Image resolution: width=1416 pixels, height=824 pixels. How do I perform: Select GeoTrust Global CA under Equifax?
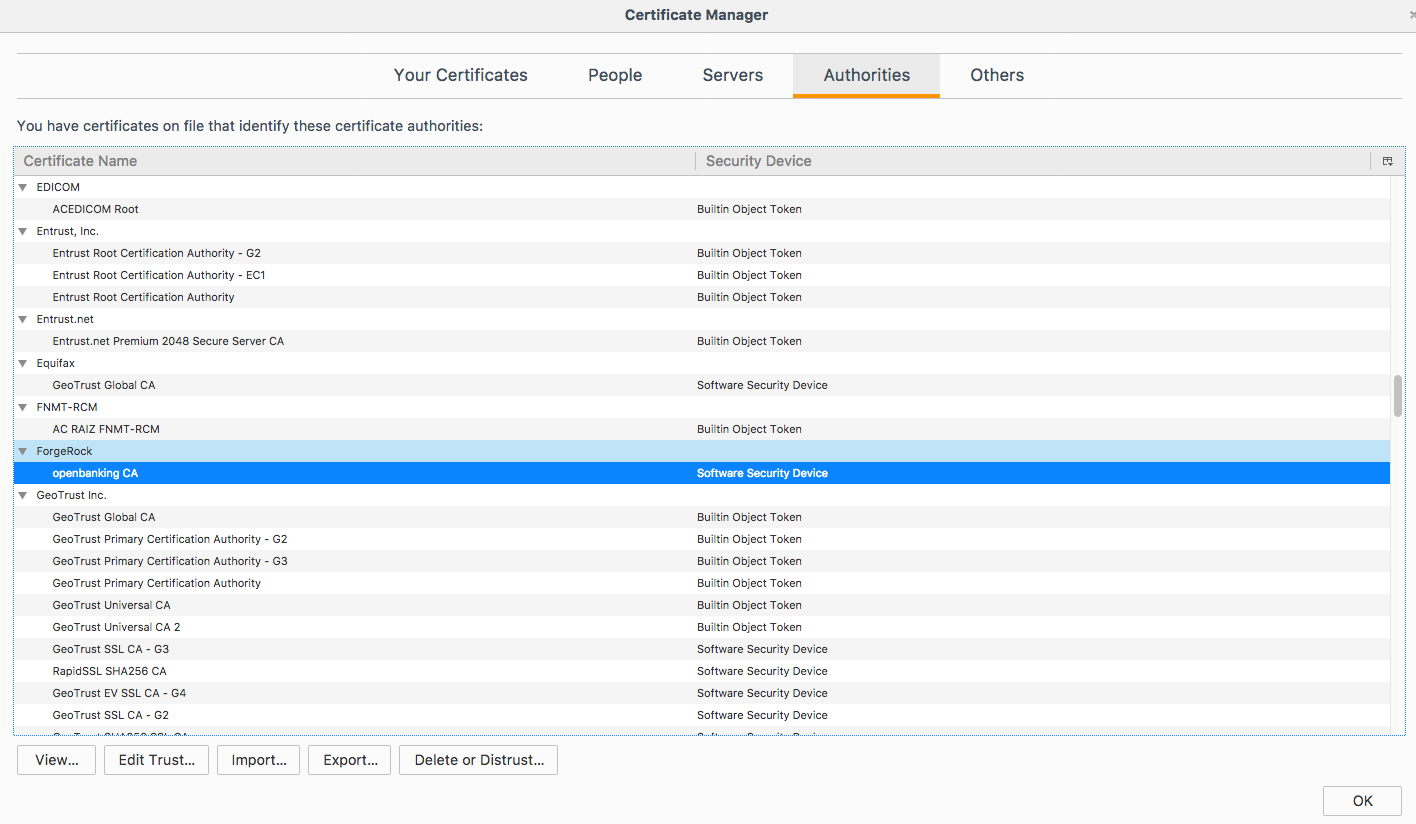tap(702, 385)
